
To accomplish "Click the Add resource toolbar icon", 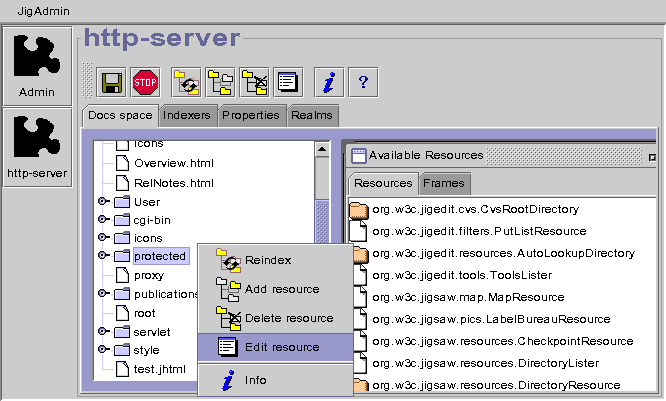I will 220,82.
